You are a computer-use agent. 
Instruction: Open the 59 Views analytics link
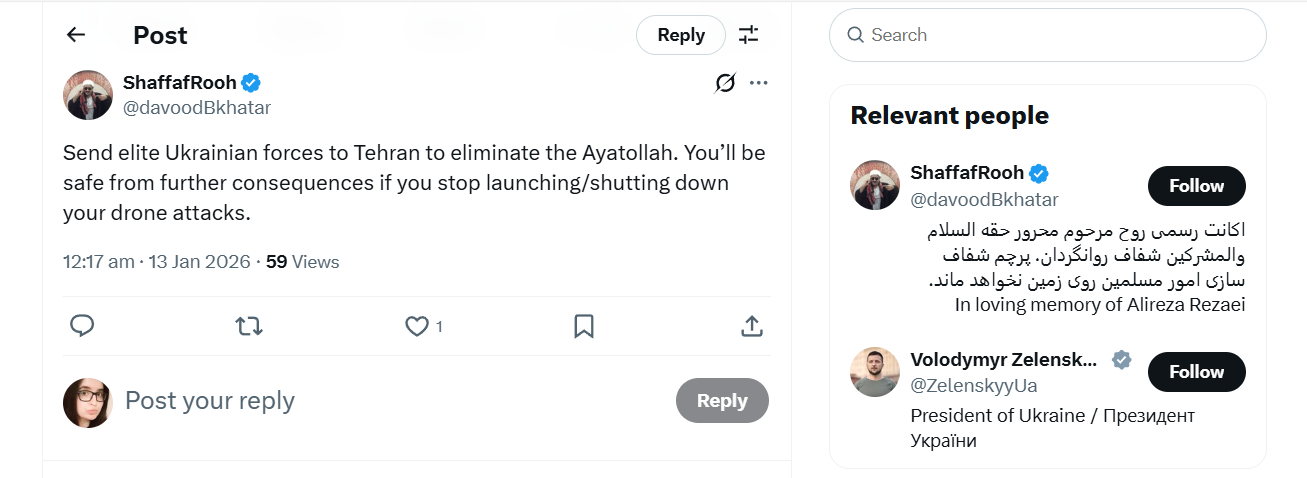coord(302,262)
